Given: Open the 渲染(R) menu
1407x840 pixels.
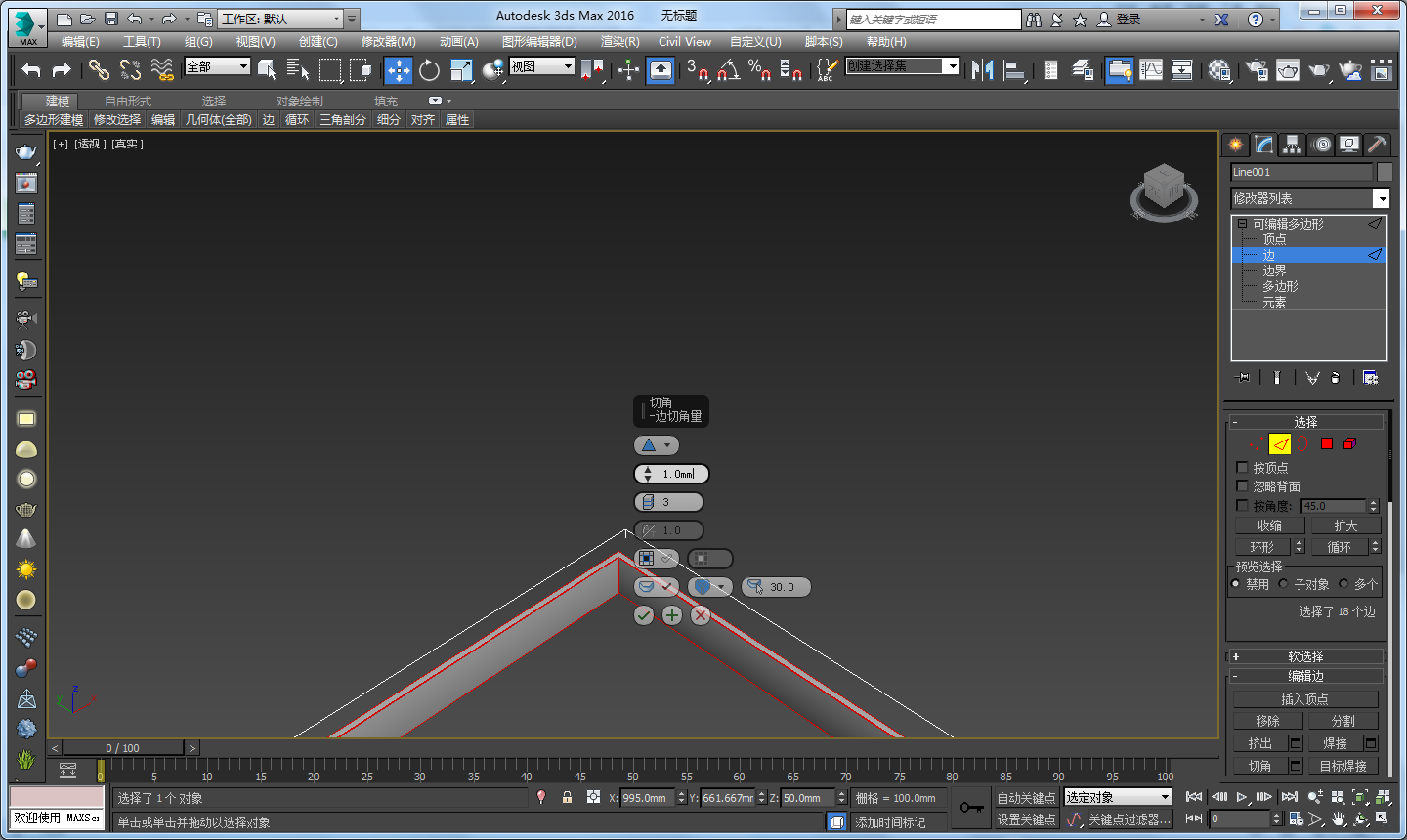Looking at the screenshot, I should (619, 42).
